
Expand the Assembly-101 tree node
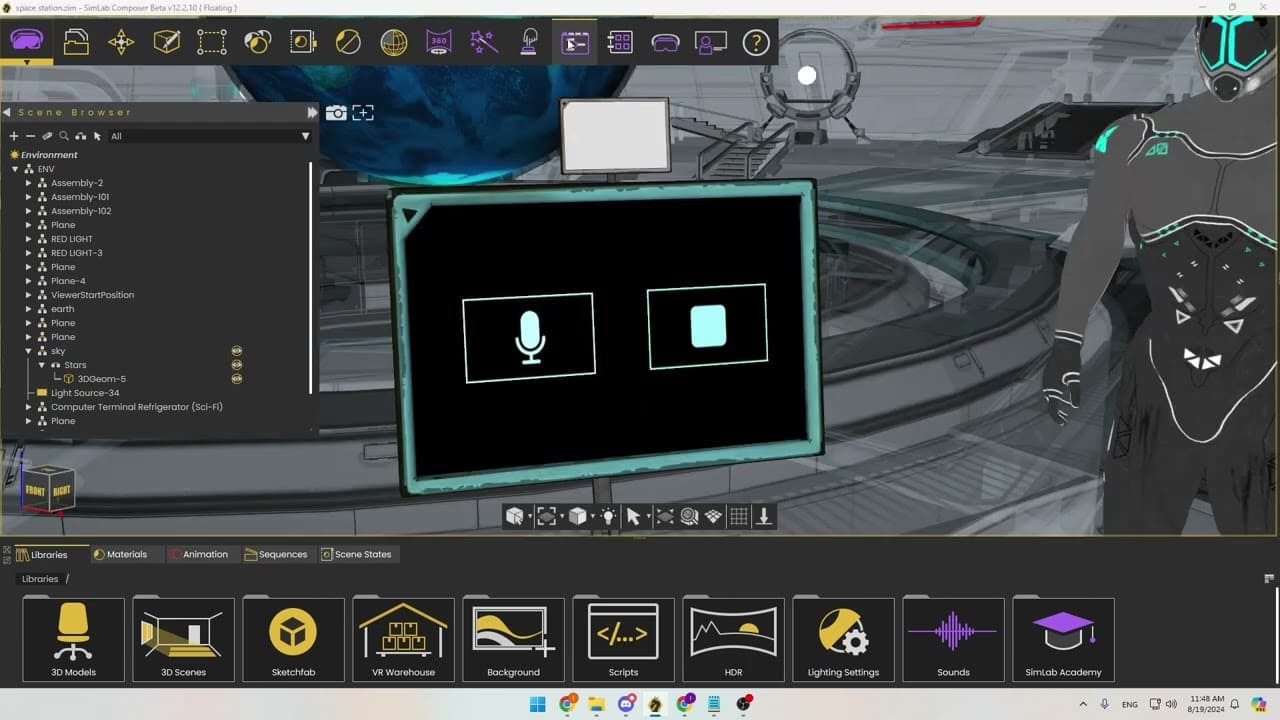pyautogui.click(x=29, y=196)
